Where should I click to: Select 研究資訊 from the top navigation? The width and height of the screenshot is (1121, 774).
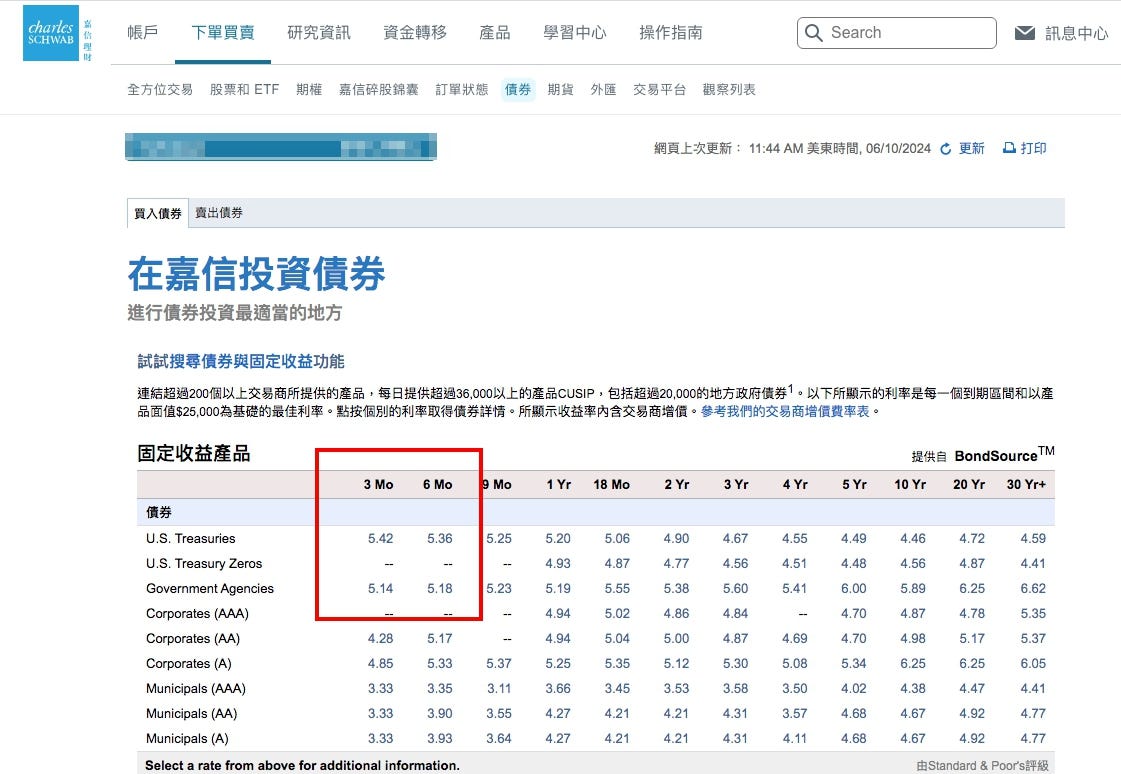tap(319, 31)
